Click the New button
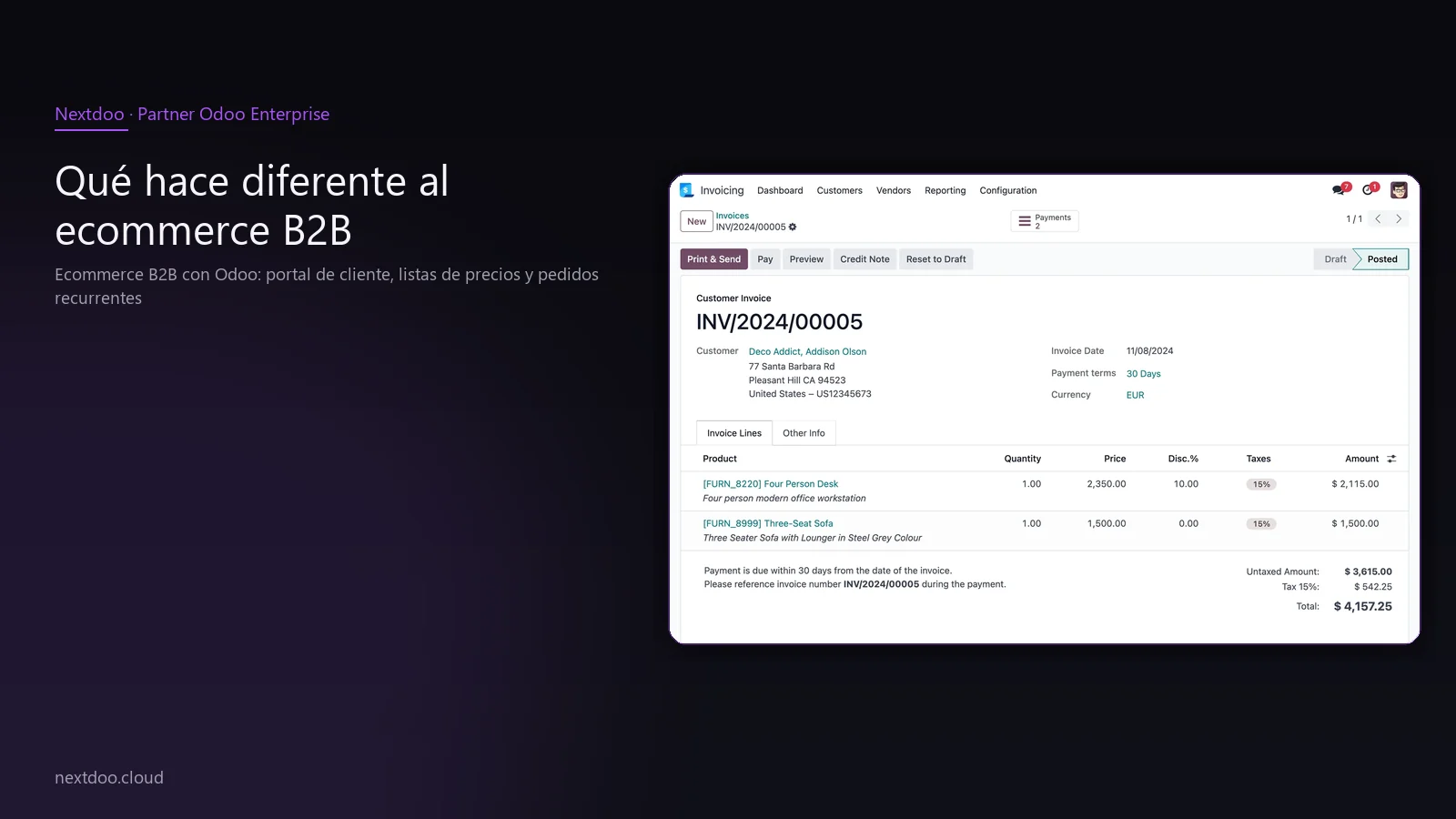Viewport: 1456px width, 819px height. 696,221
